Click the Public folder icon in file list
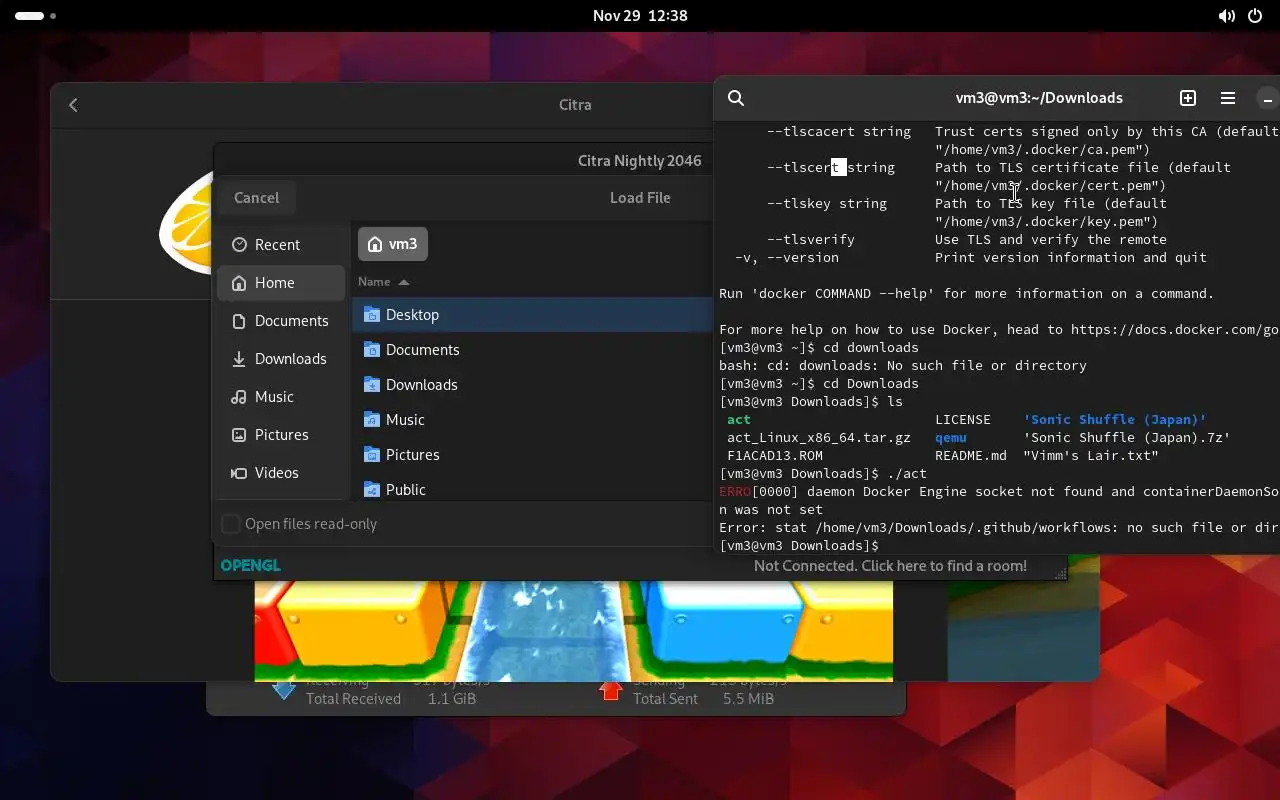This screenshot has width=1280, height=800. click(x=372, y=490)
